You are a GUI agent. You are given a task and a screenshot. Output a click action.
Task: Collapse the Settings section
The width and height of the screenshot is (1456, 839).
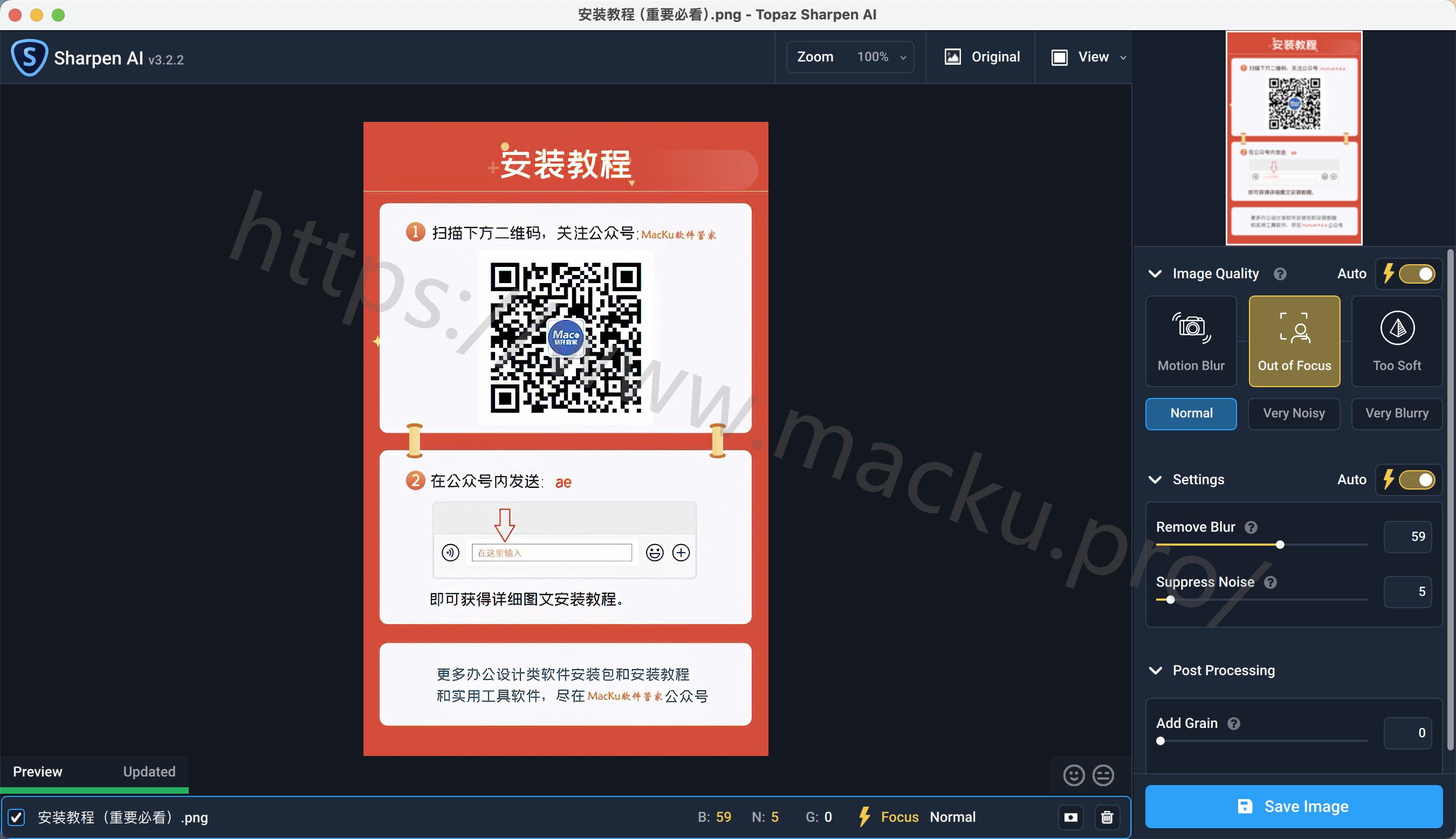click(x=1155, y=479)
